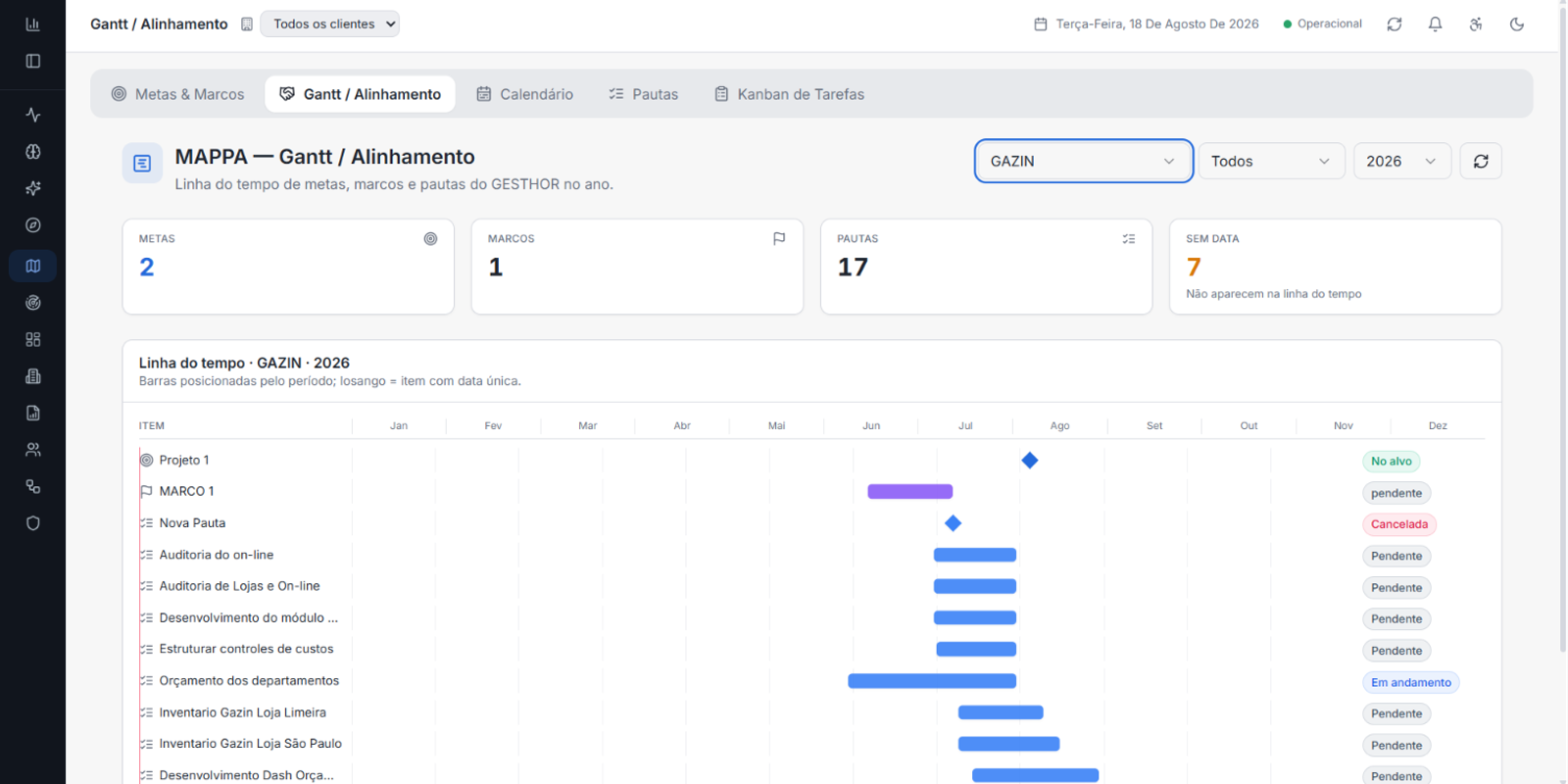Image resolution: width=1568 pixels, height=784 pixels.
Task: Open the Pautas tab
Action: 643,94
